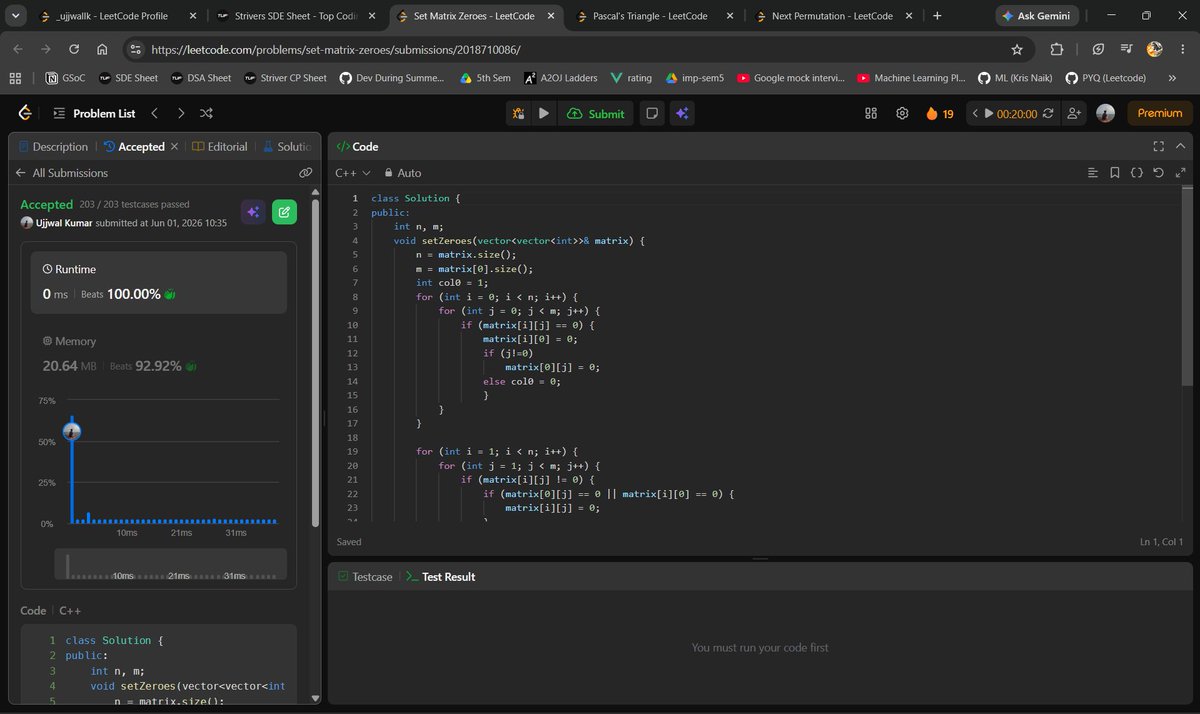The image size is (1200, 714).
Task: Open the A2OJ Ladders bookmark
Action: point(561,78)
